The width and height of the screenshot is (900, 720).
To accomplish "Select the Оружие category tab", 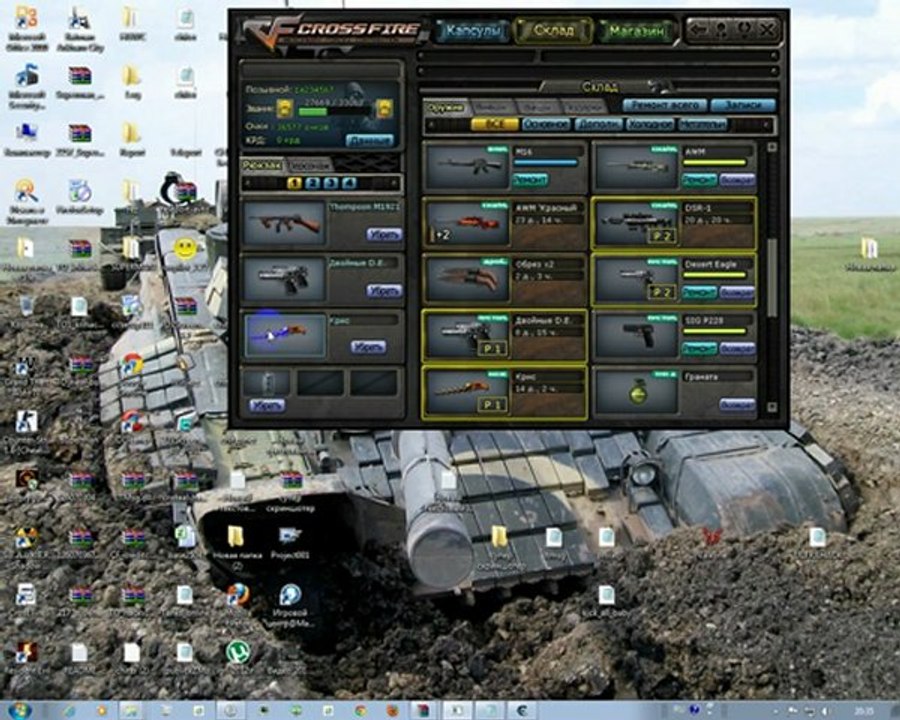I will pyautogui.click(x=446, y=107).
